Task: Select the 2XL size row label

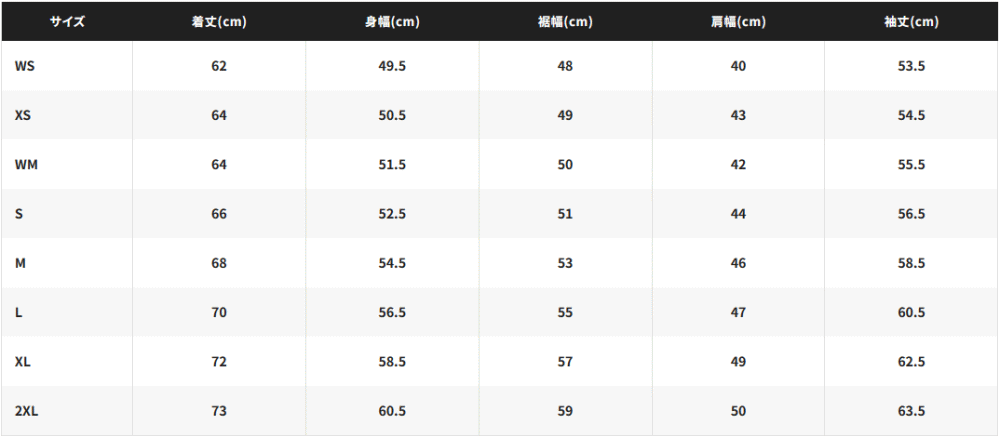Action: pyautogui.click(x=26, y=411)
